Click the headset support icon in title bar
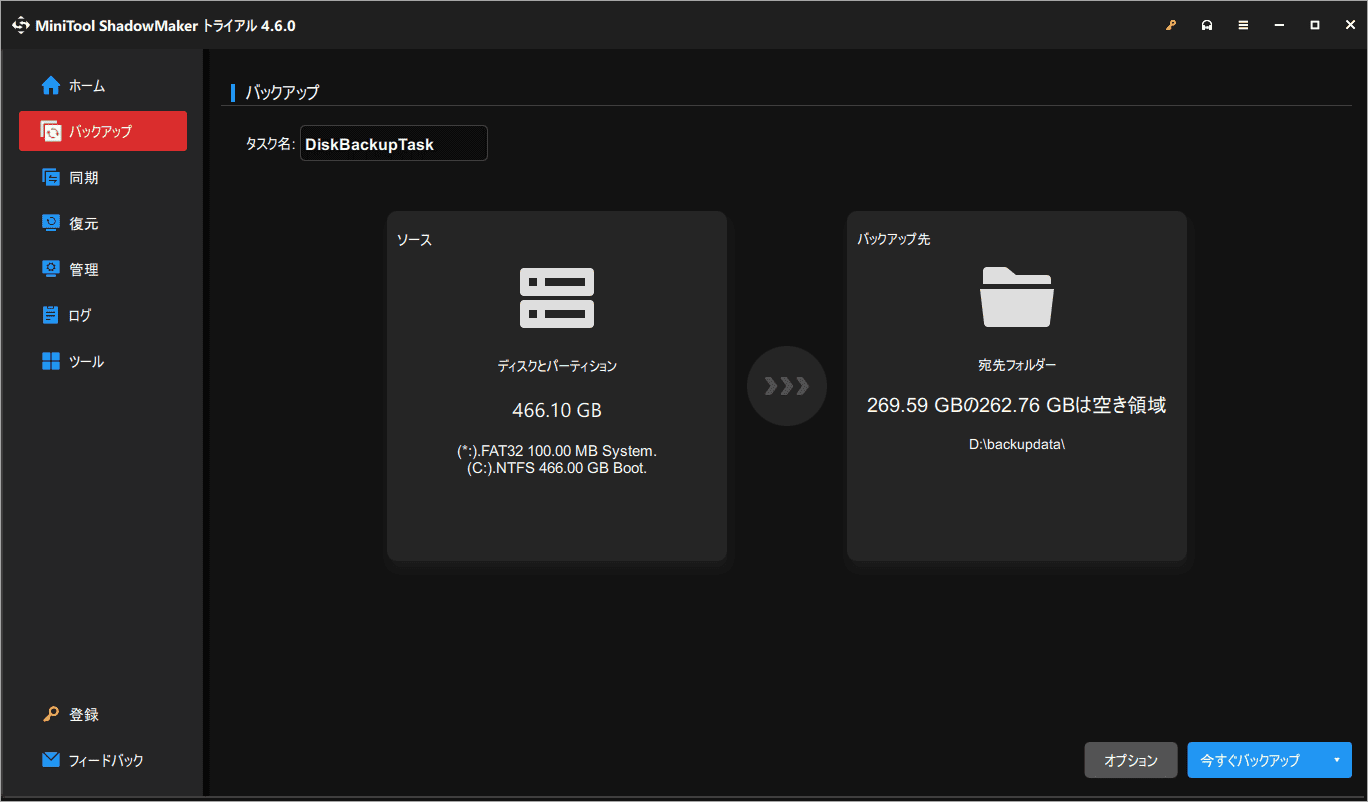This screenshot has height=802, width=1368. [x=1207, y=25]
